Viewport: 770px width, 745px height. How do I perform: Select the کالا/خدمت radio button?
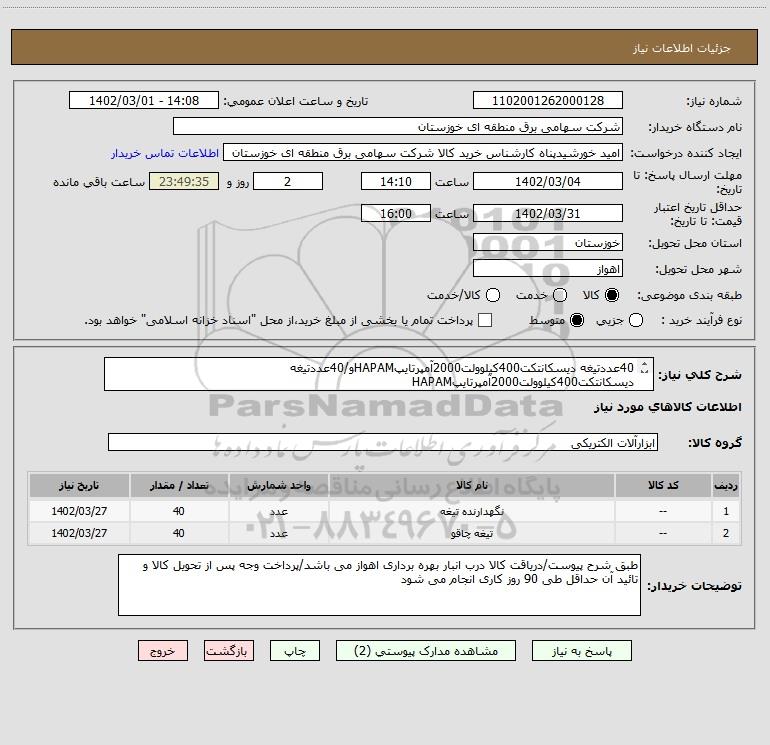click(x=493, y=295)
